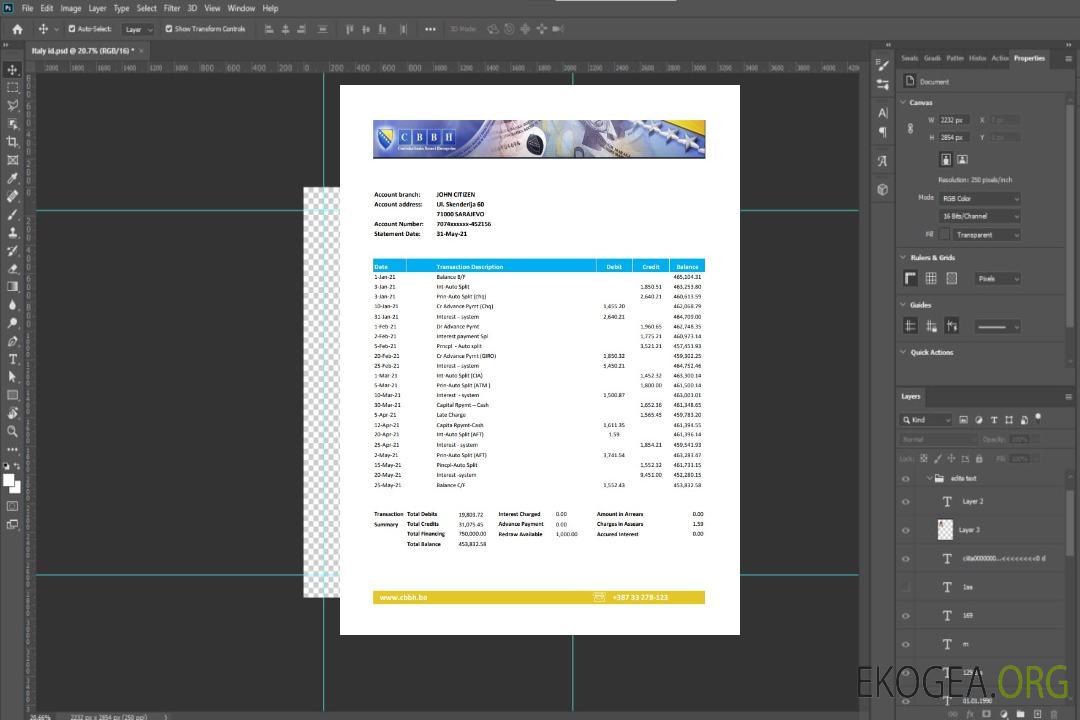Select the Eraser tool
The width and height of the screenshot is (1080, 720).
click(x=12, y=269)
